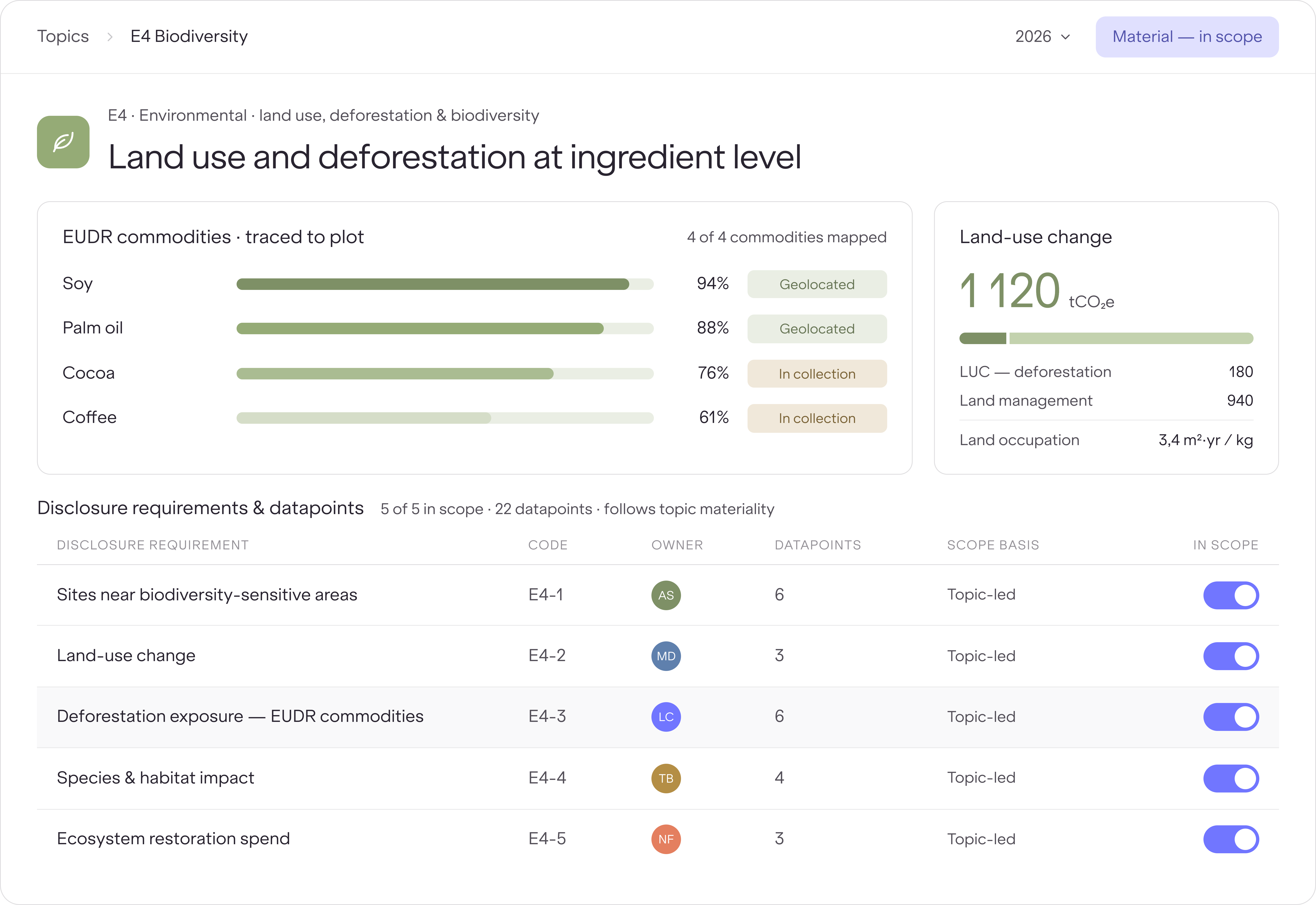This screenshot has width=1316, height=905.
Task: Toggle in-scope switch for Land-use change row
Action: click(x=1231, y=656)
